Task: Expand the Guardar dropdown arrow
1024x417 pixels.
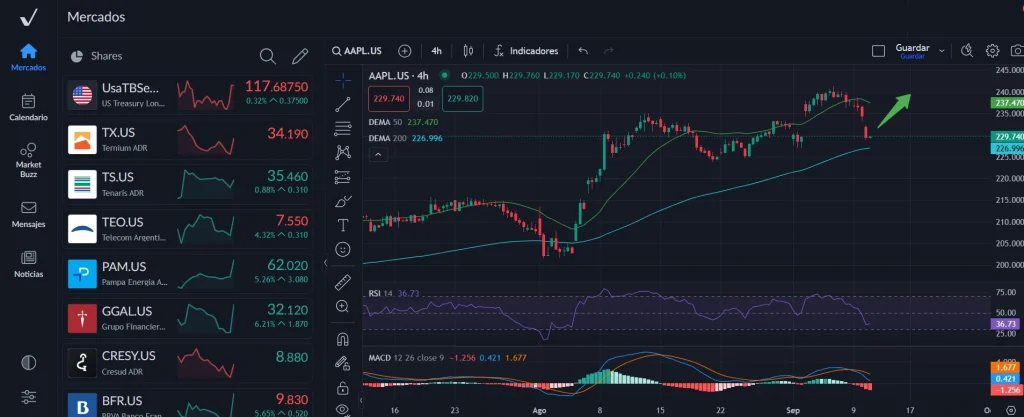Action: click(941, 51)
